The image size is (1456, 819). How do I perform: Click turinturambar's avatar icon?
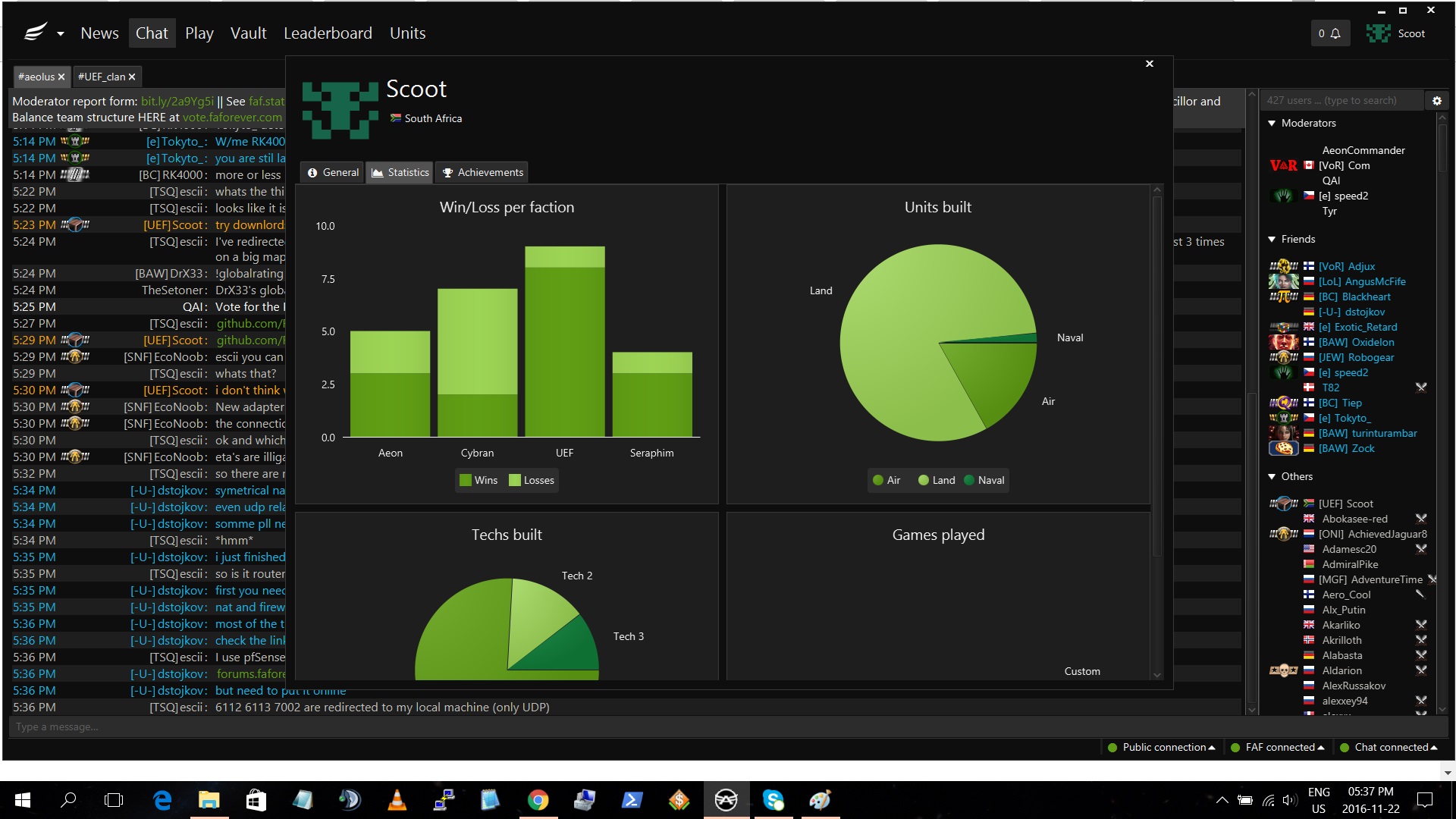(1283, 433)
